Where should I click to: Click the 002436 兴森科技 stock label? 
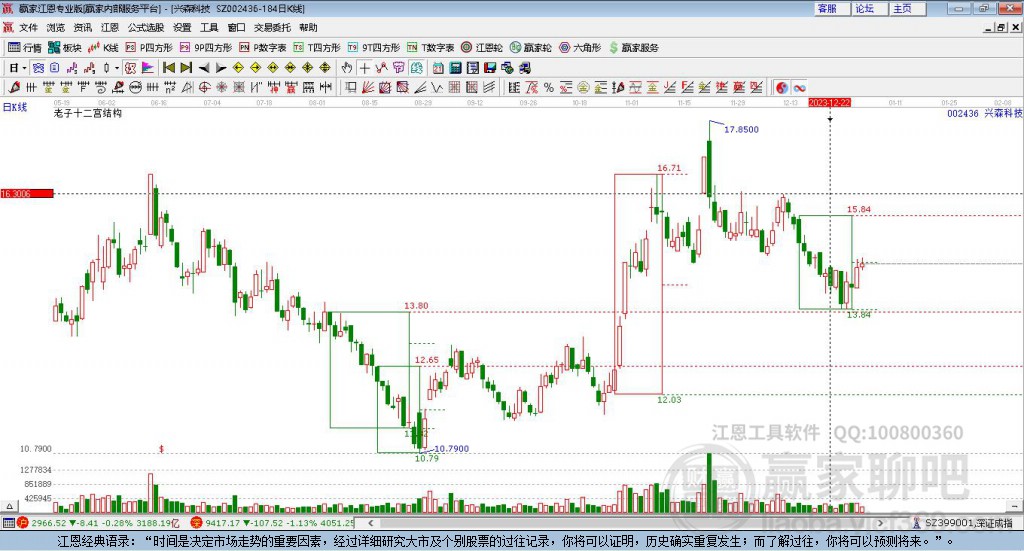[x=985, y=113]
